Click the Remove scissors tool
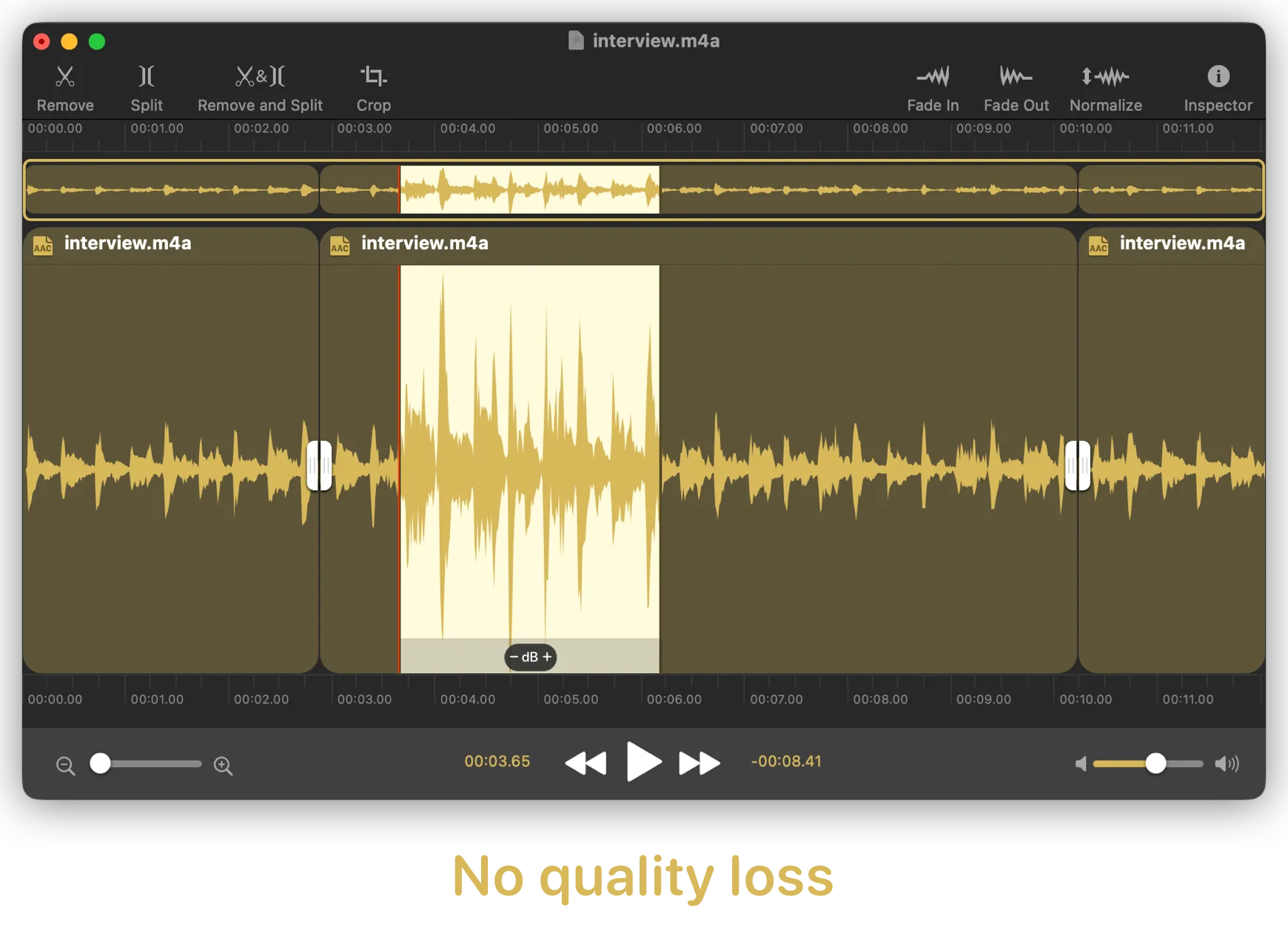The height and width of the screenshot is (947, 1288). (x=65, y=87)
